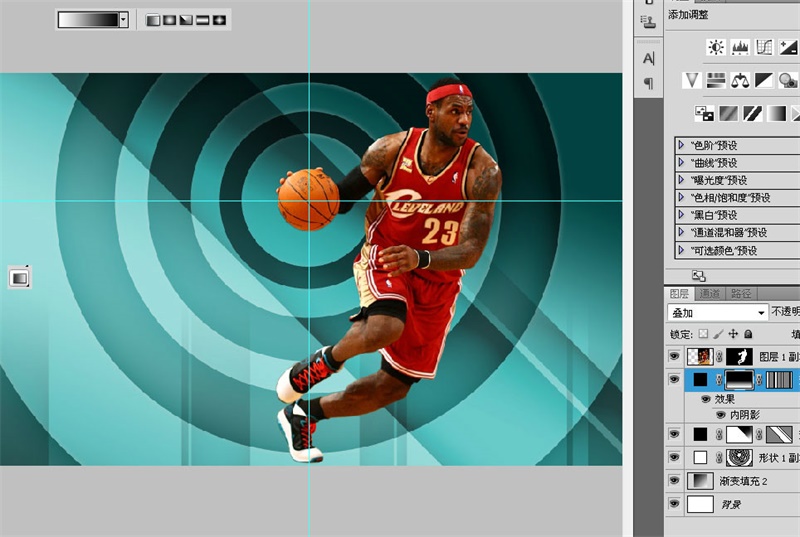Expand the "曲线"预设 list
Image resolution: width=800 pixels, height=537 pixels.
(x=682, y=163)
